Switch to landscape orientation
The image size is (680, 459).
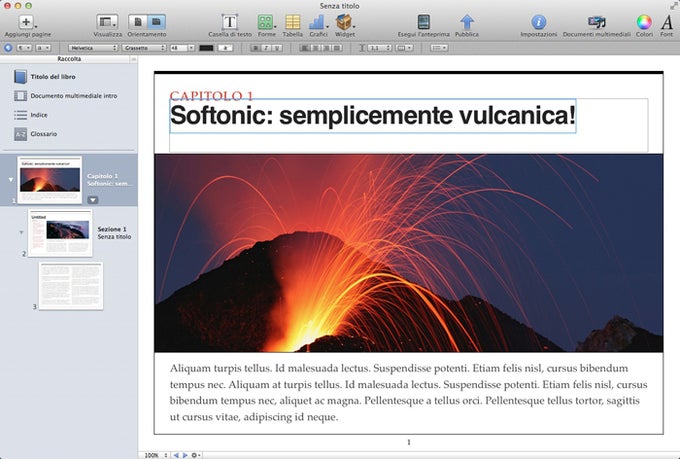(156, 22)
